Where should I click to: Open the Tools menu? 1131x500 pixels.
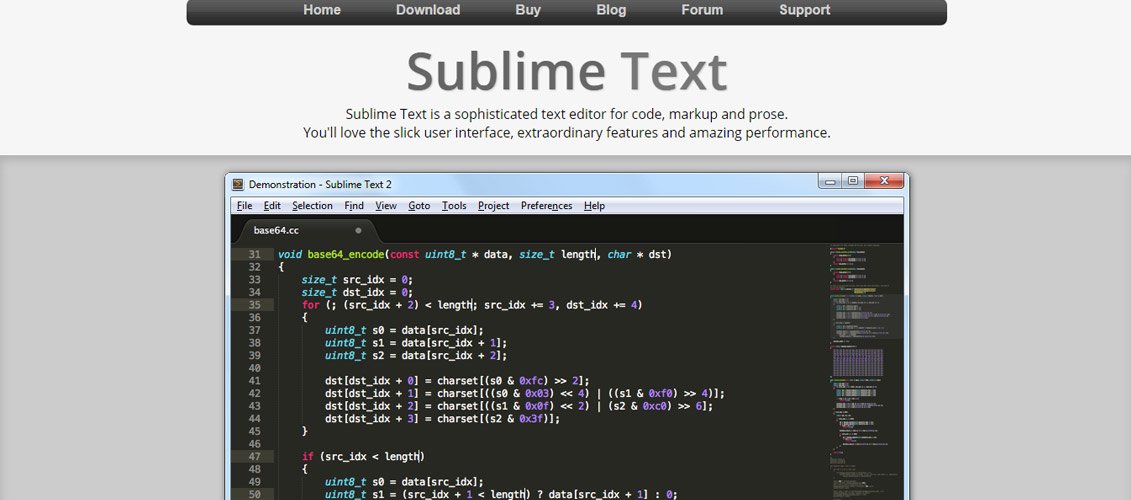click(454, 206)
